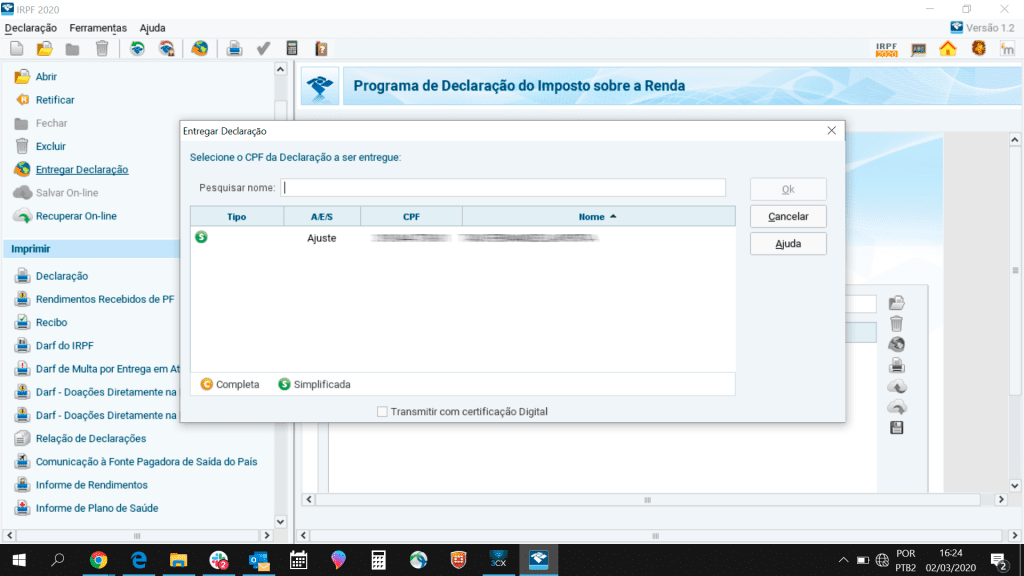The image size is (1024, 576).
Task: Click Abrir in the sidebar
Action: click(46, 76)
